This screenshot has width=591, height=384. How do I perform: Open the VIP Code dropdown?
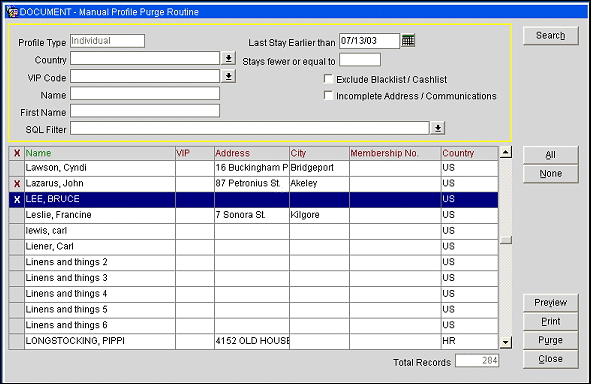[x=228, y=76]
